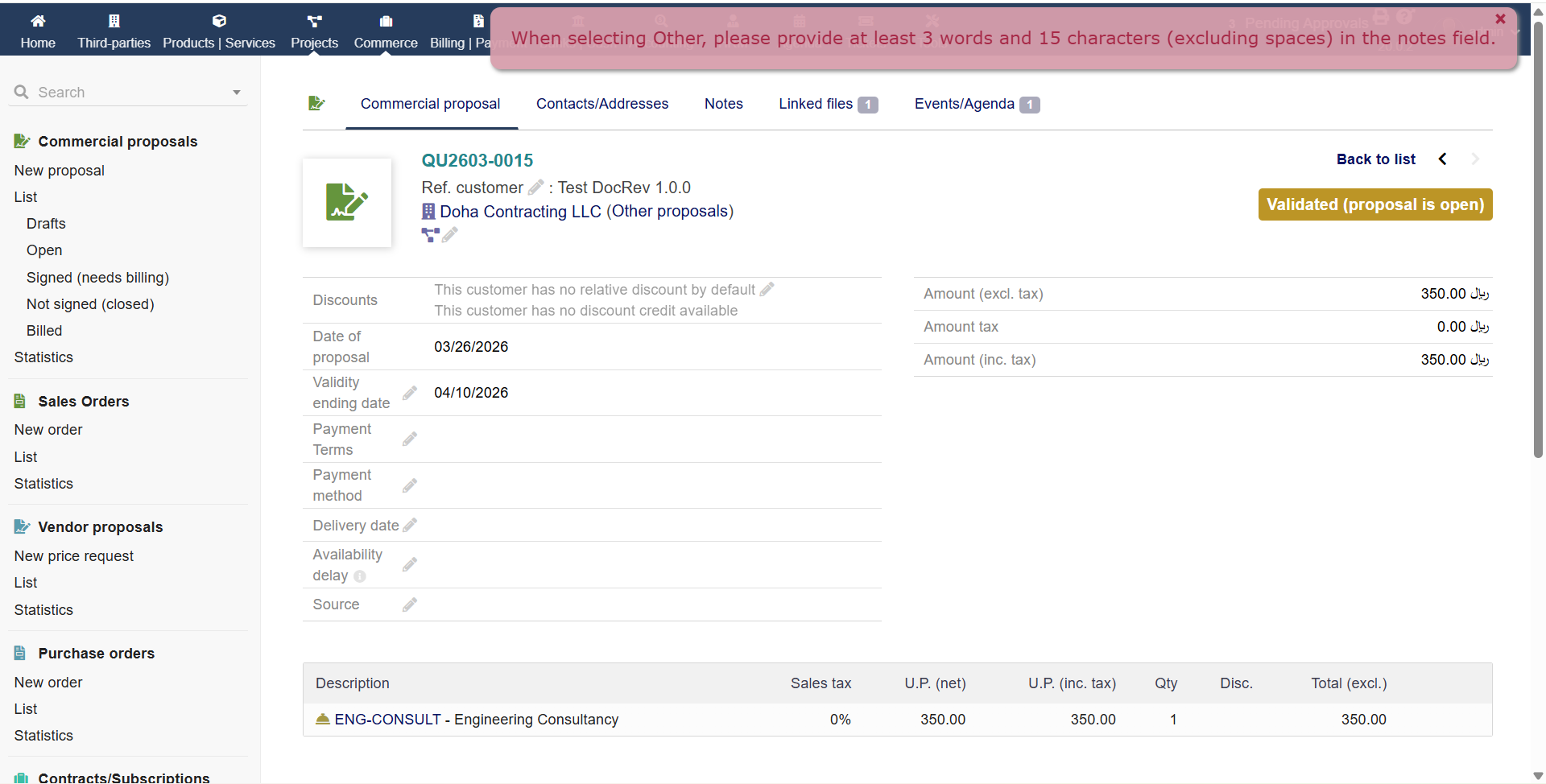Screen dimensions: 1546x784
Task: Edit Payment method using its pencil icon
Action: tap(410, 485)
